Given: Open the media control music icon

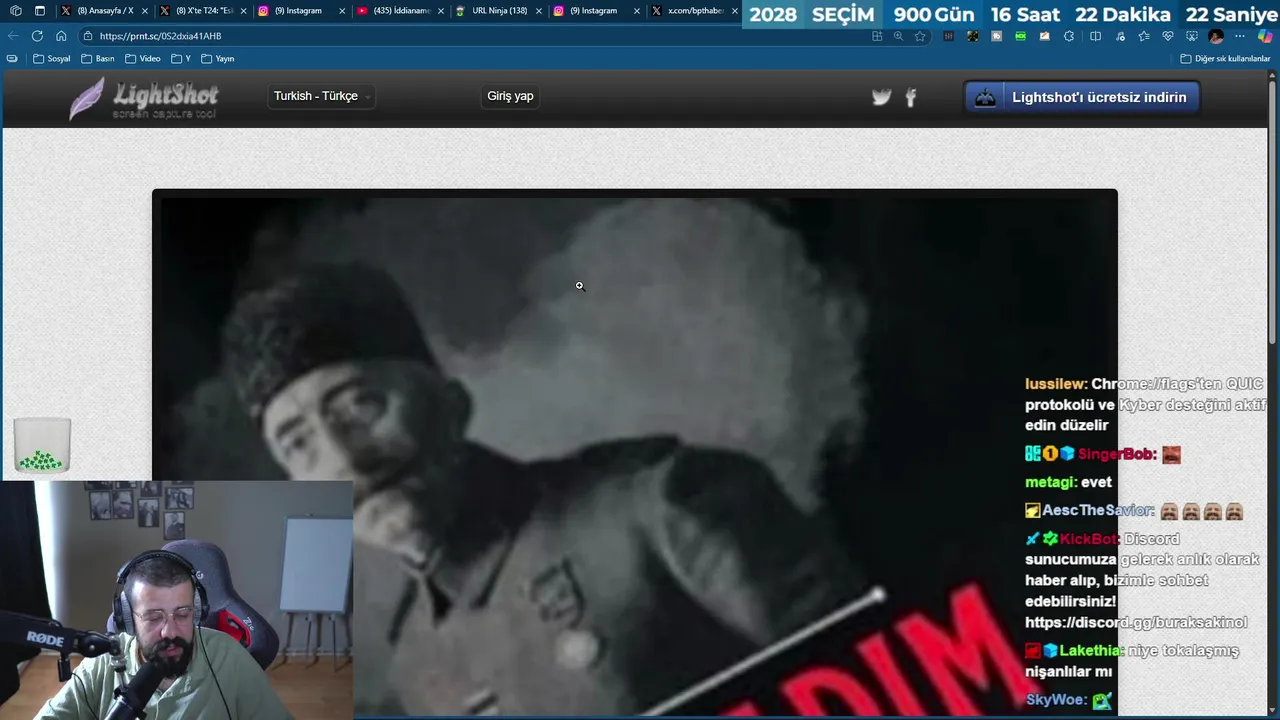Looking at the screenshot, I should (x=1120, y=36).
